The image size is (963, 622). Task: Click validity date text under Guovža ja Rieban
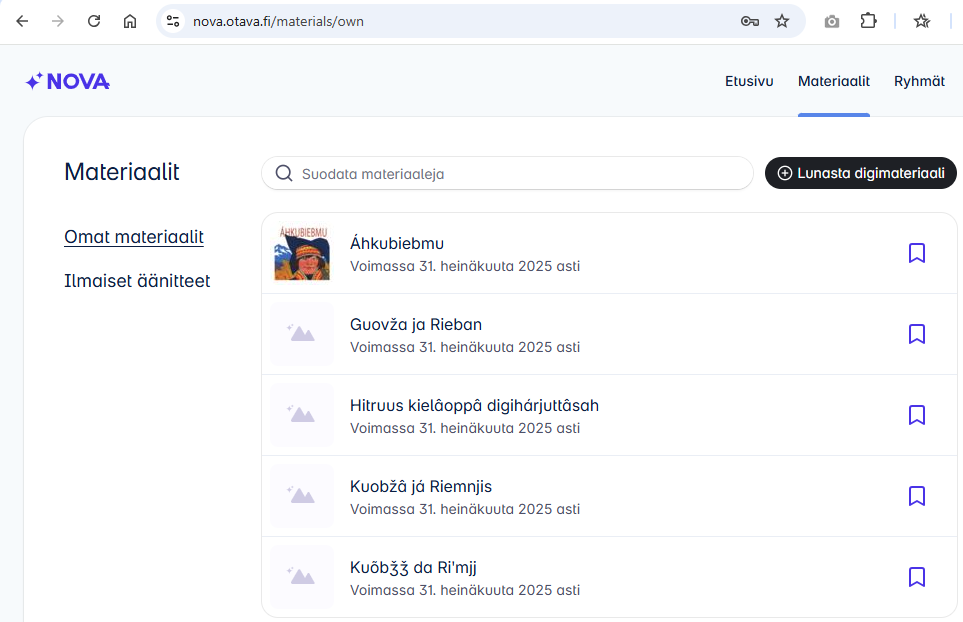pos(465,347)
